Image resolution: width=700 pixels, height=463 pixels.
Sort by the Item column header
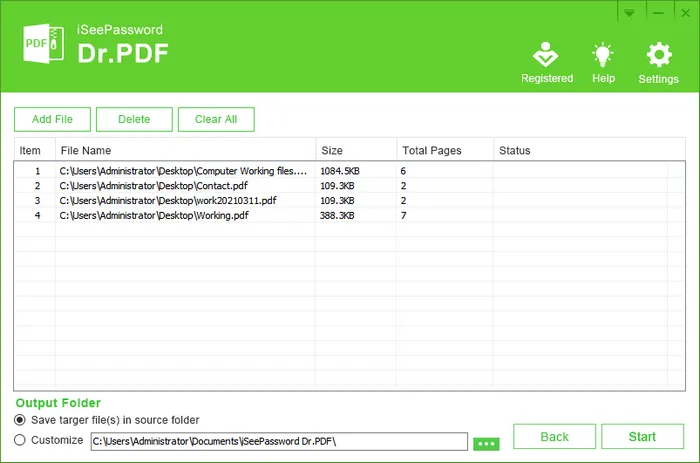click(34, 150)
